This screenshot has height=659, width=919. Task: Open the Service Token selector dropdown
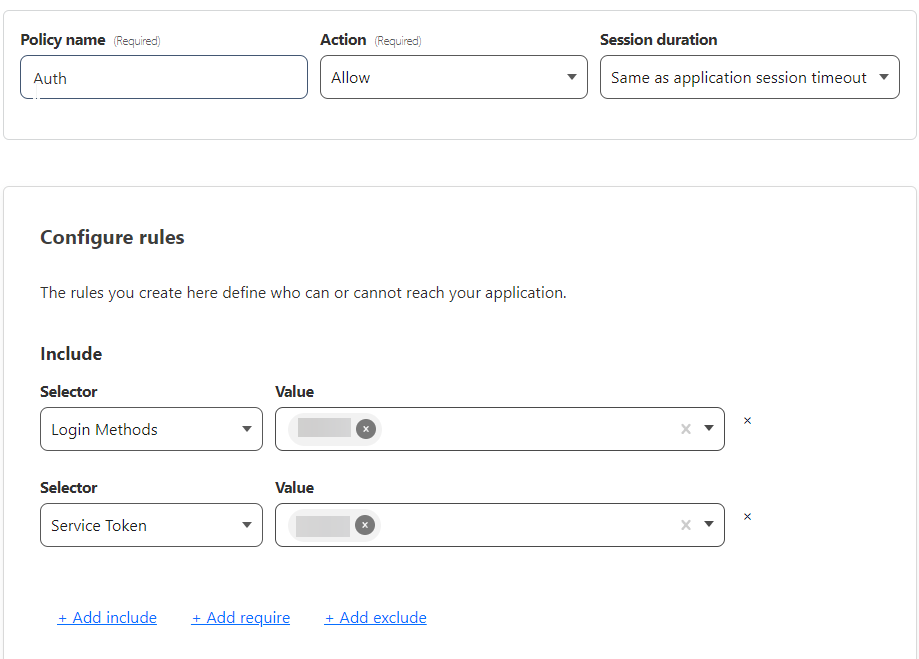point(151,525)
